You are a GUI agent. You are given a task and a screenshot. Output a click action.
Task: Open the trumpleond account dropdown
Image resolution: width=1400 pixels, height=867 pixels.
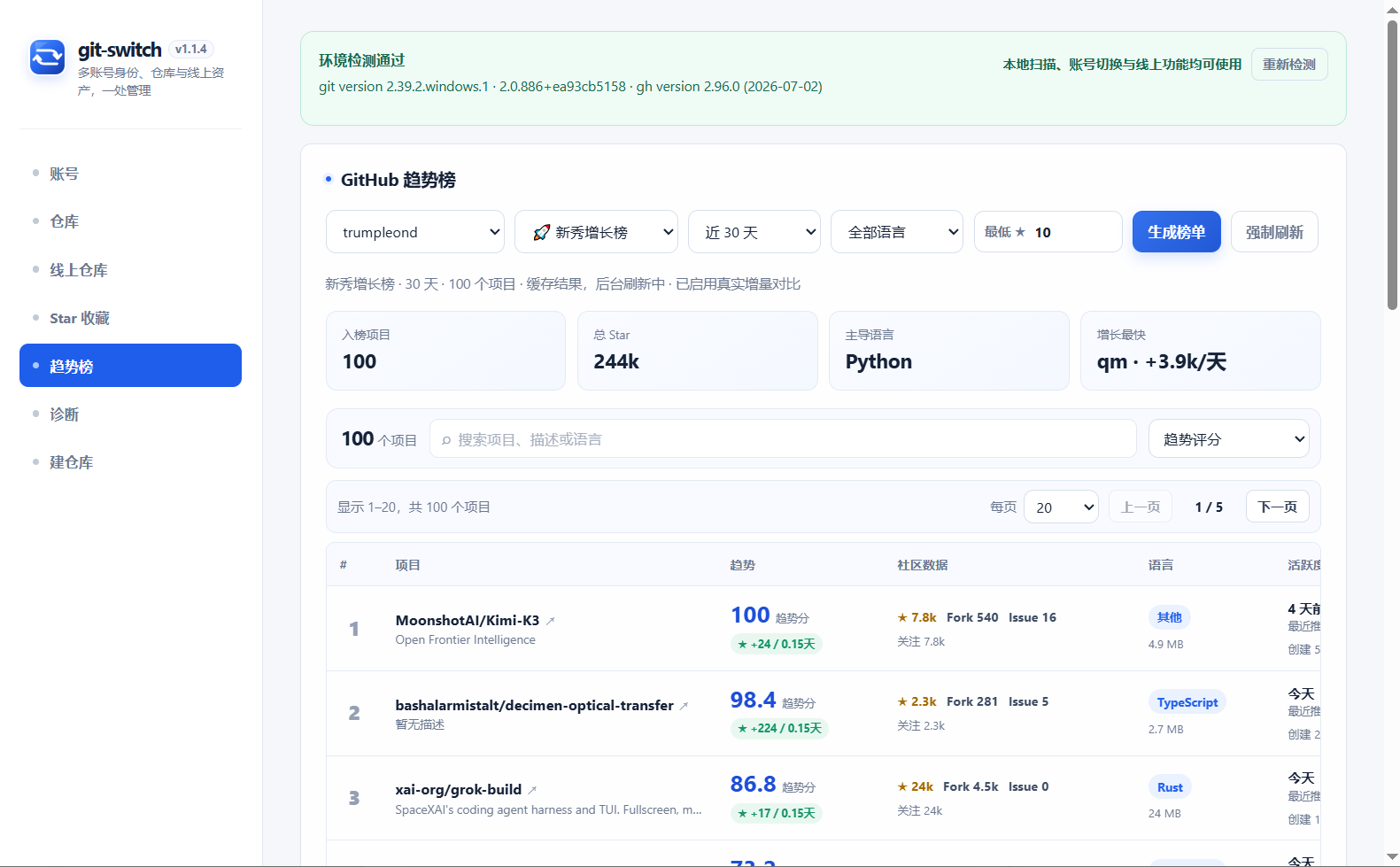point(415,232)
